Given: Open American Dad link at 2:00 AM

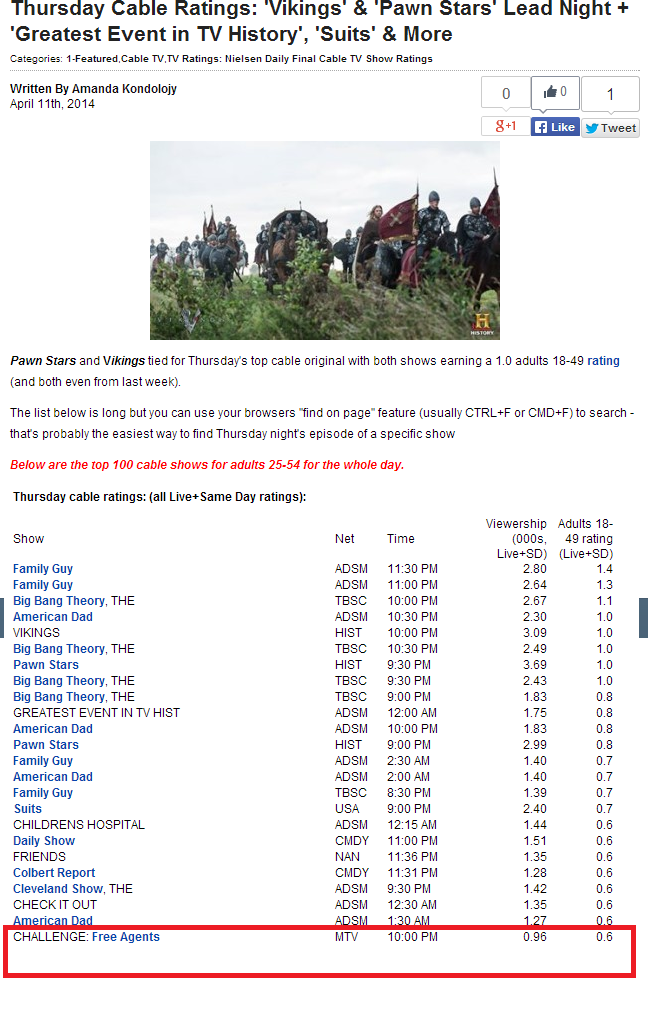Looking at the screenshot, I should [x=53, y=776].
